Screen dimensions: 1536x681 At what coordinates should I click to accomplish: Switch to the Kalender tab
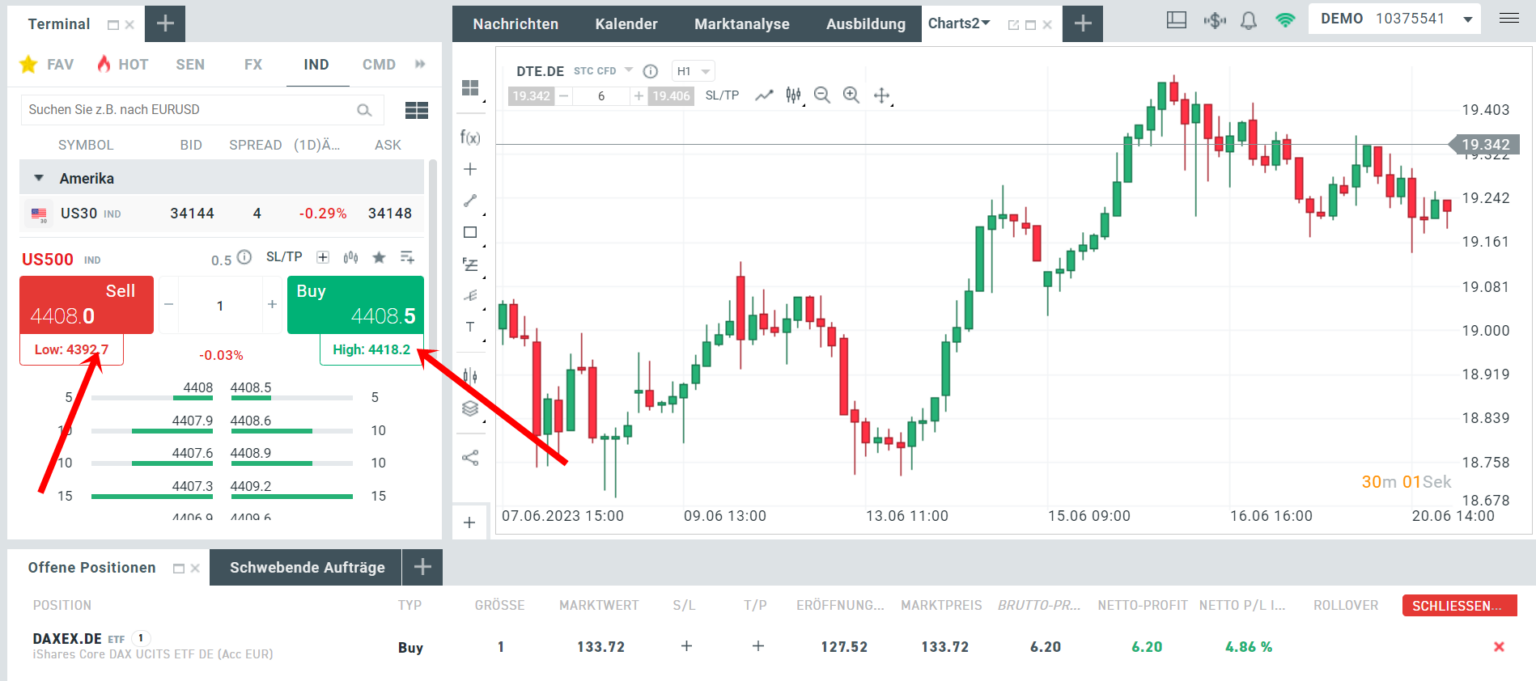[626, 23]
